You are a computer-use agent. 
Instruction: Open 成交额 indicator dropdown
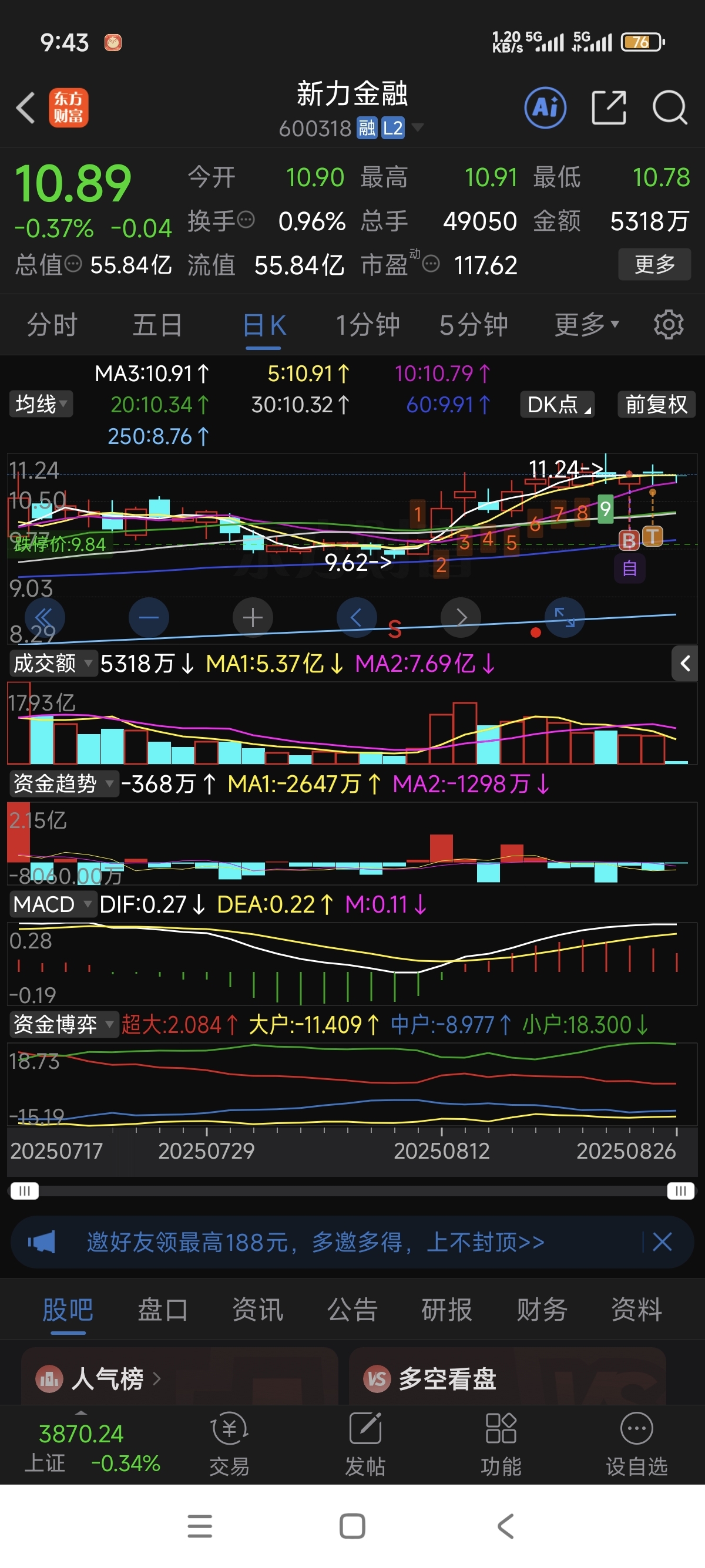click(x=53, y=663)
